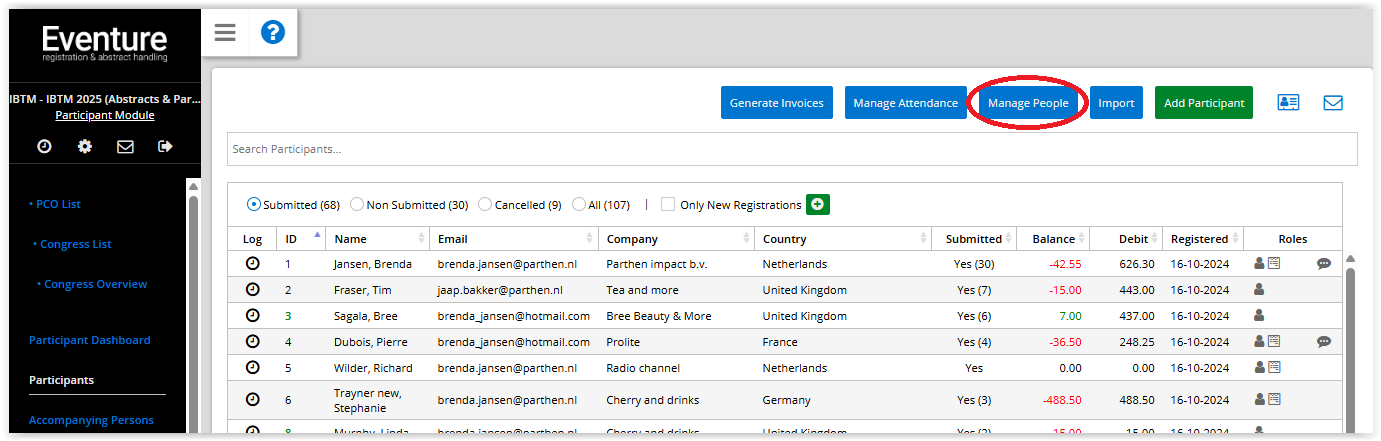Click the green plus filter icon
This screenshot has height=441, width=1381.
coord(818,204)
